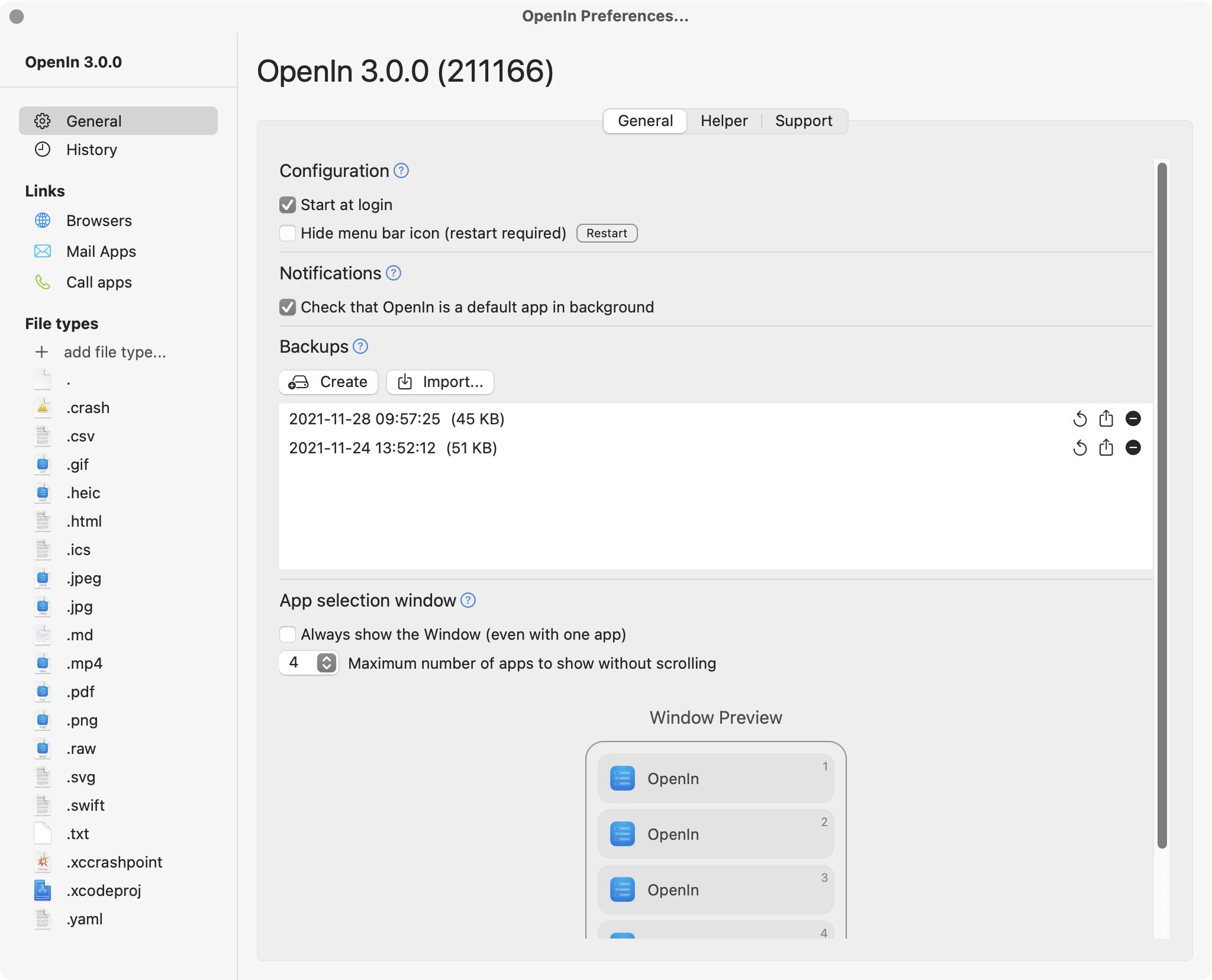This screenshot has width=1212, height=980.
Task: Expand the Helper tab
Action: coord(724,119)
